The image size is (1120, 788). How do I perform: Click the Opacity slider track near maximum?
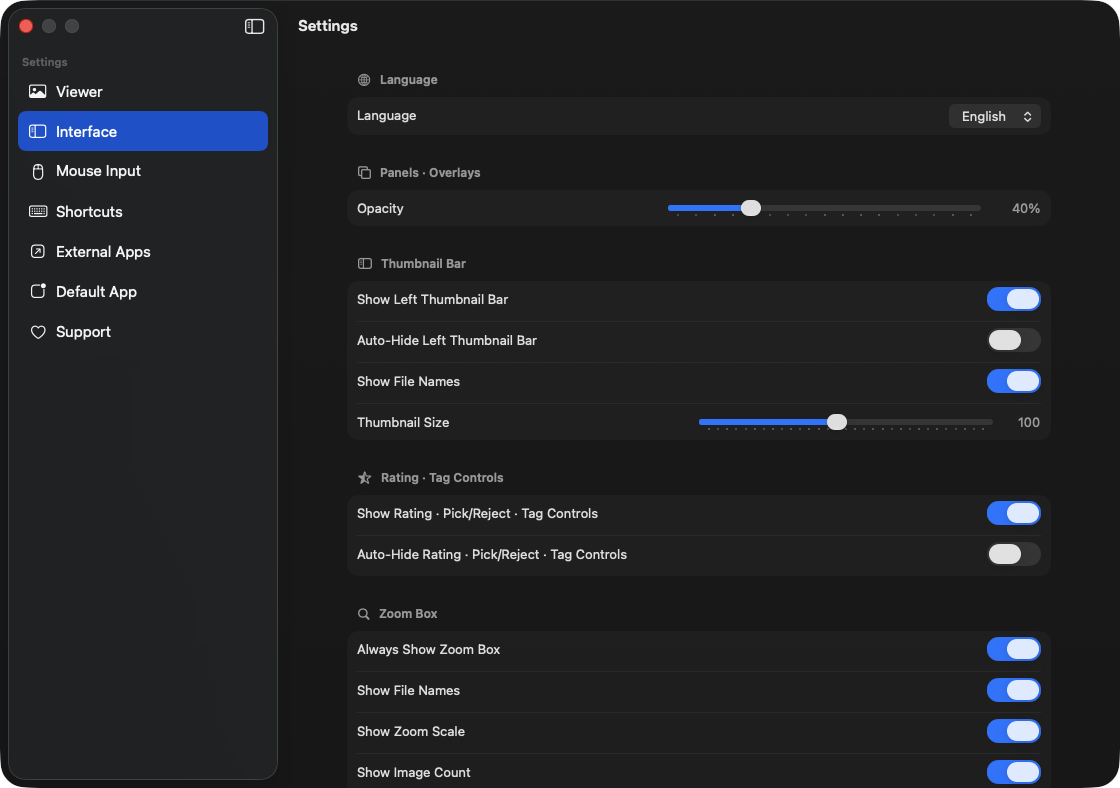pyautogui.click(x=971, y=208)
